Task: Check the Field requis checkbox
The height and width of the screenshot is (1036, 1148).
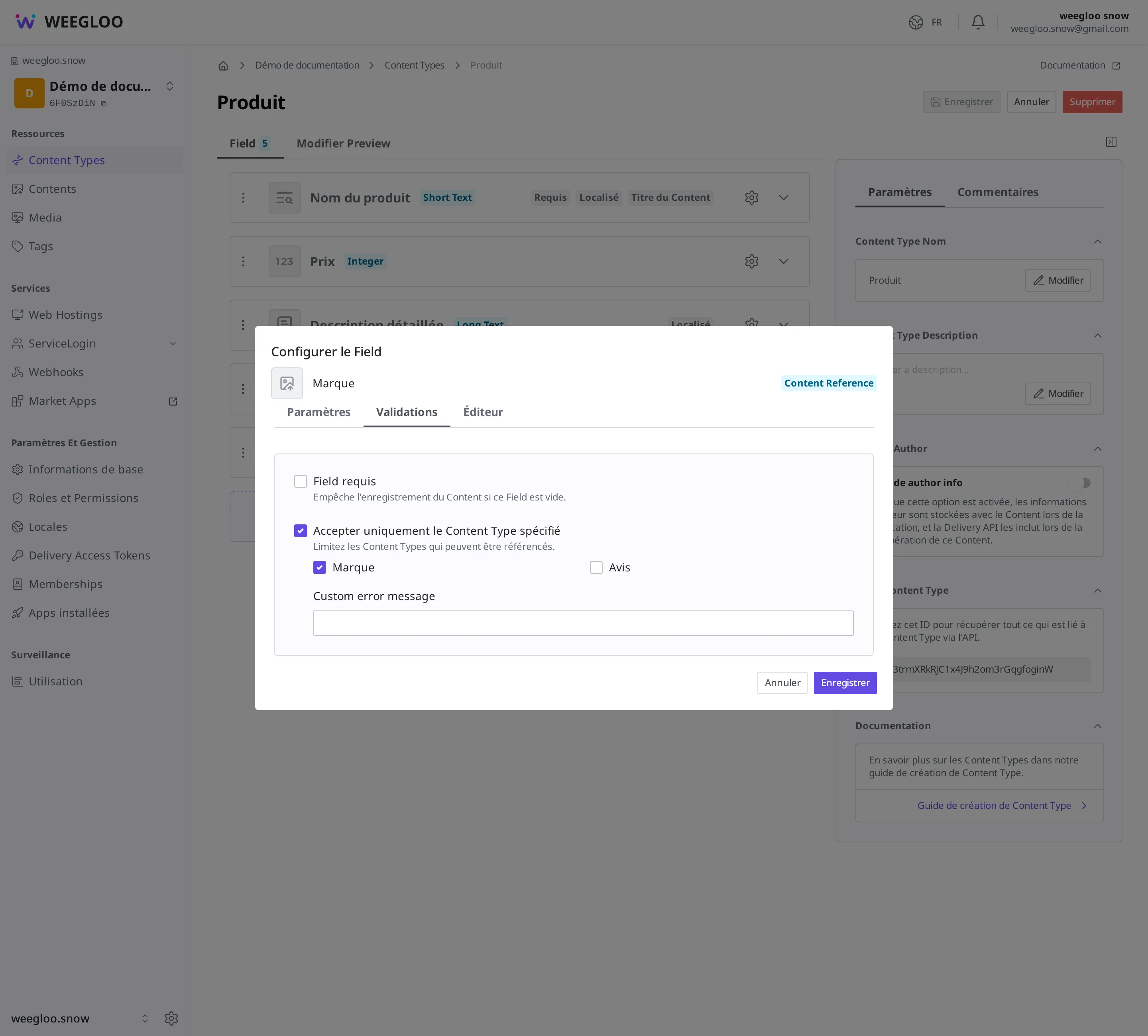Action: tap(300, 482)
